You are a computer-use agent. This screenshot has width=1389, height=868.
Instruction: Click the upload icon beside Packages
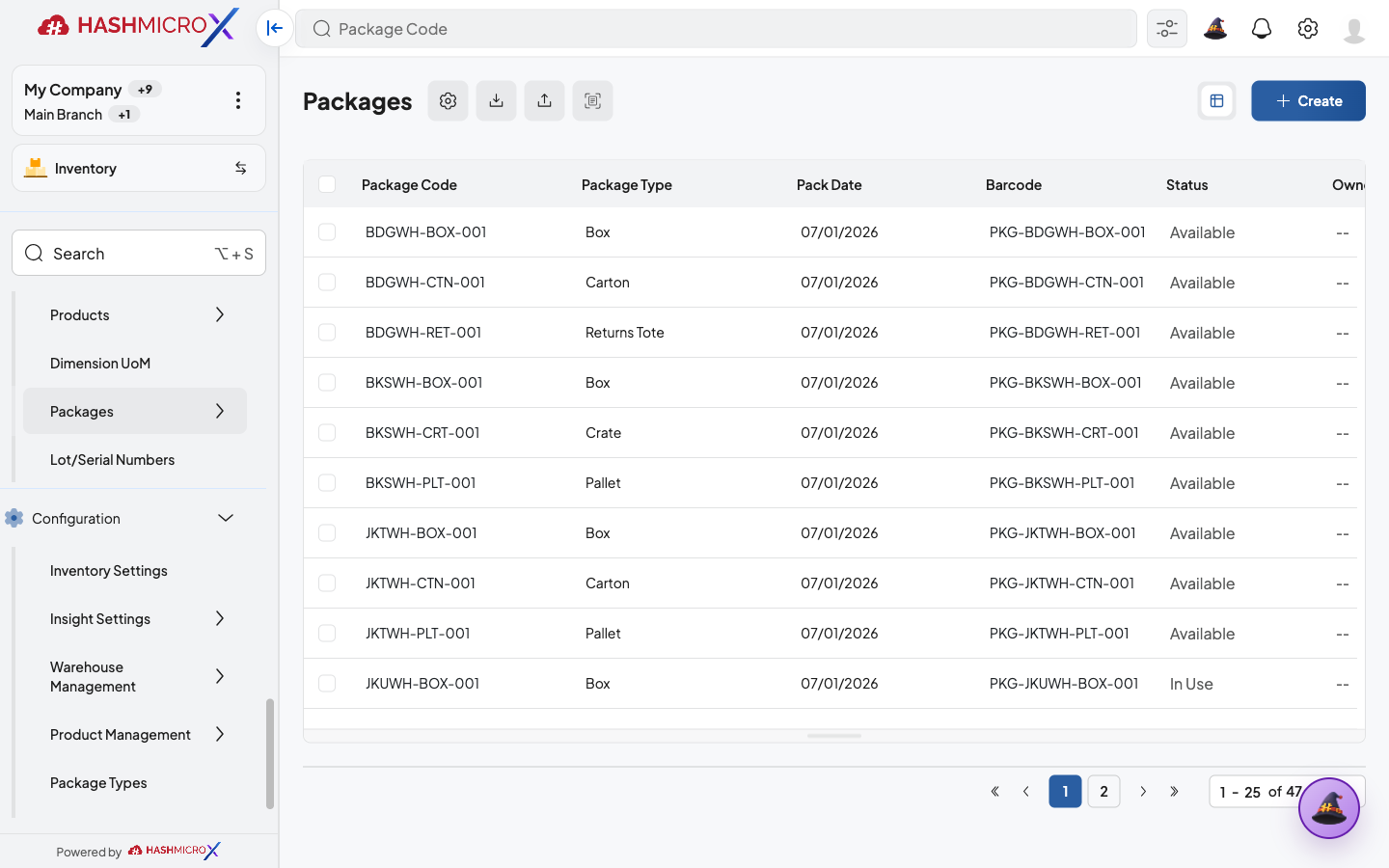pos(544,100)
